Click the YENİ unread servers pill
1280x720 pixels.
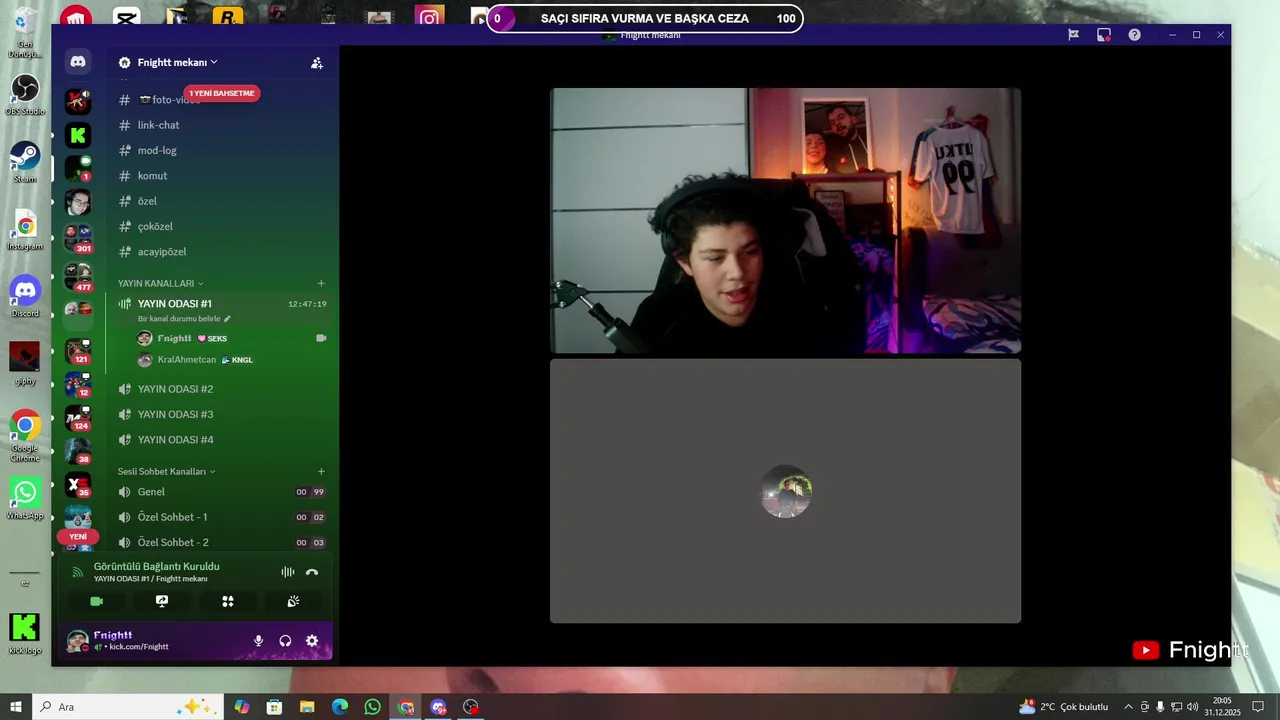(78, 537)
